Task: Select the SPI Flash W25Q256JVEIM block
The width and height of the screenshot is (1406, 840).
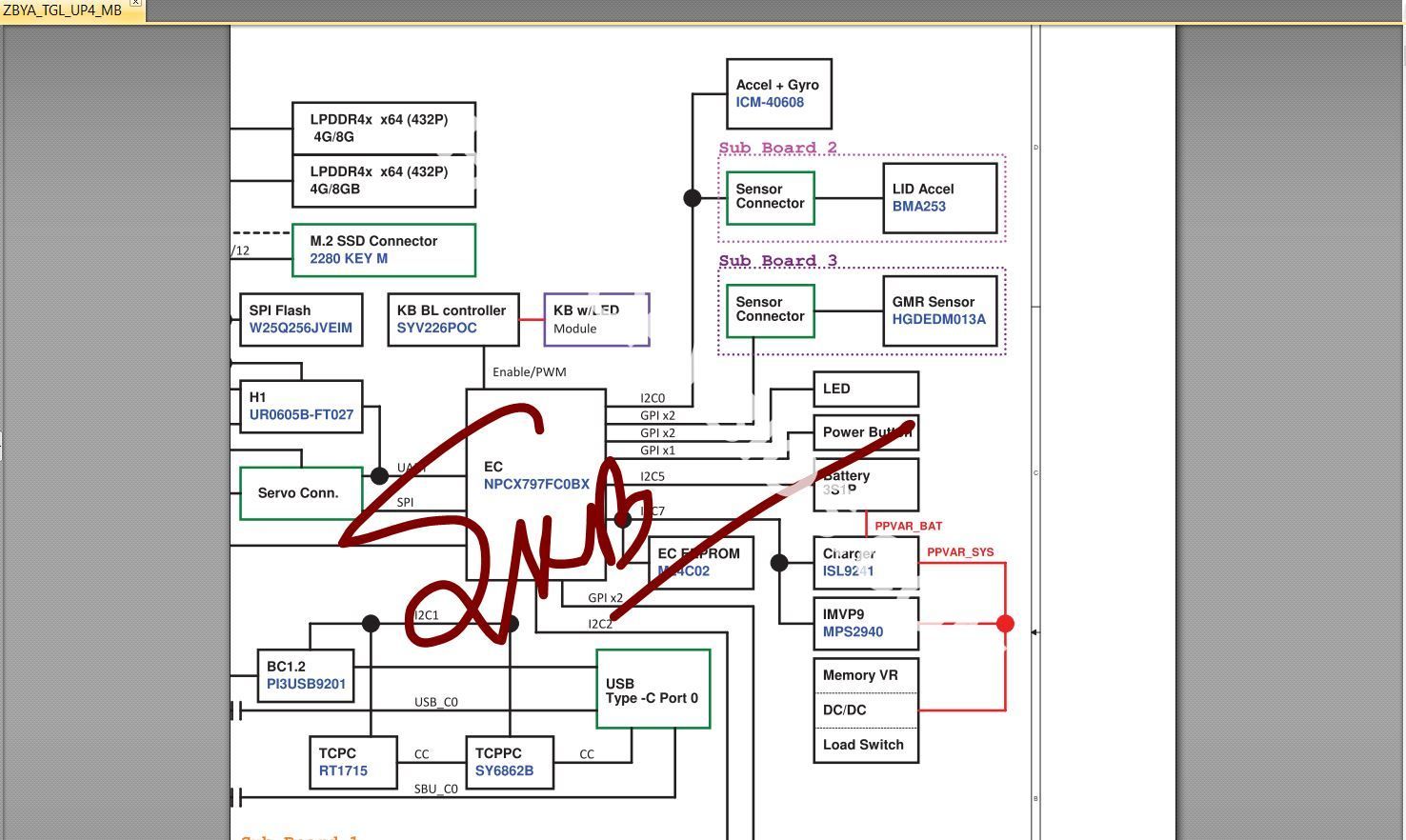Action: (x=301, y=319)
